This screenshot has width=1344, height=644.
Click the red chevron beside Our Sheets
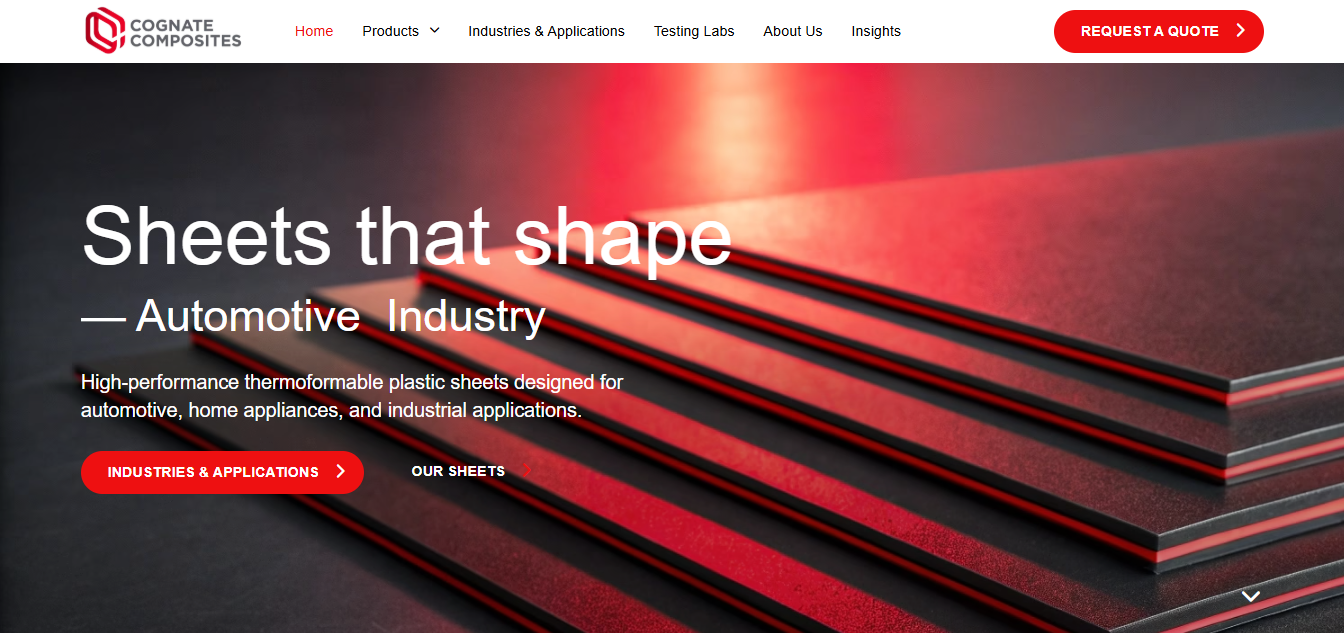[x=527, y=471]
